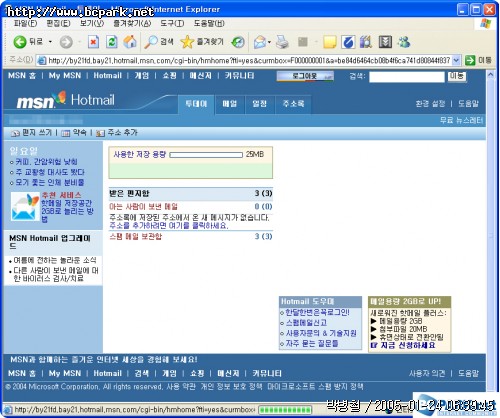
Task: Click the MSN butterfly envelope thumbnail
Action: click(25, 207)
